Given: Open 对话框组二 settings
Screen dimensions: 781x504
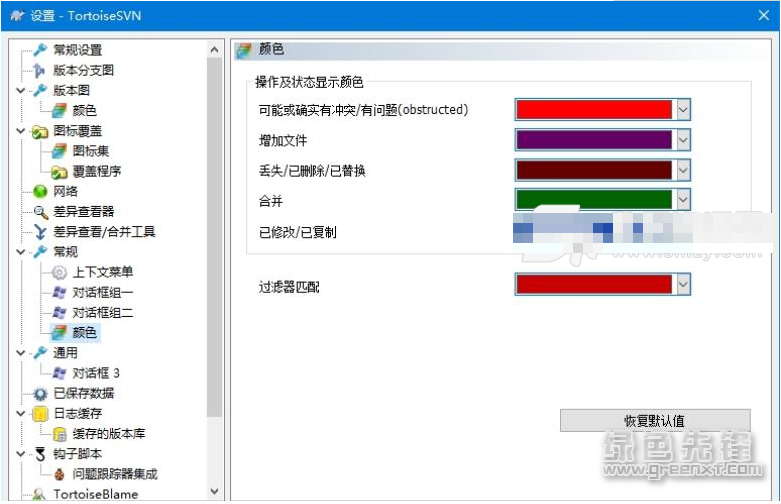Looking at the screenshot, I should [x=103, y=312].
